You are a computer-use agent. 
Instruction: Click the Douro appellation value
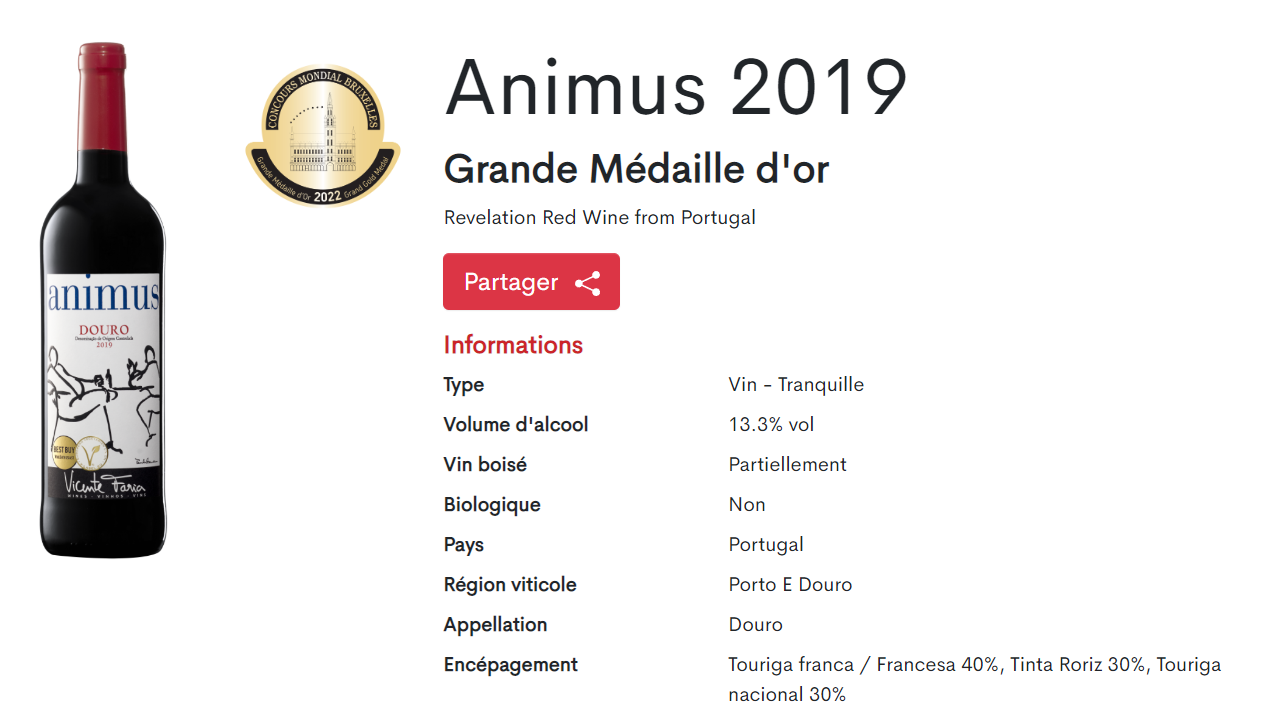coord(755,625)
